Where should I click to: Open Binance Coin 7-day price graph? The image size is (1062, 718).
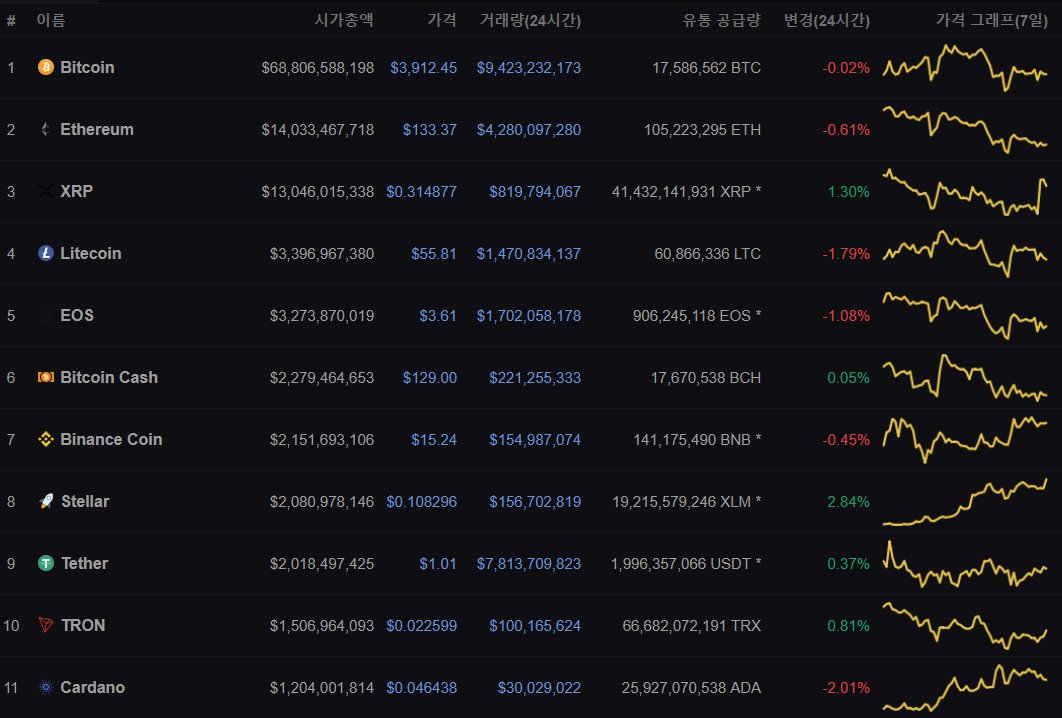tap(964, 439)
